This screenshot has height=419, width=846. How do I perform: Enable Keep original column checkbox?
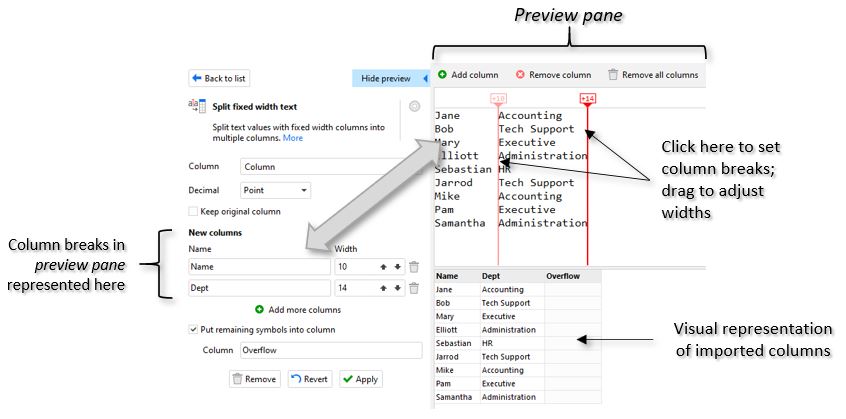(x=194, y=211)
